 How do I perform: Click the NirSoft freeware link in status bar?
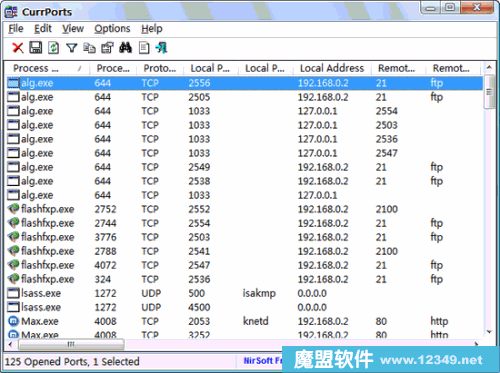[x=263, y=361]
